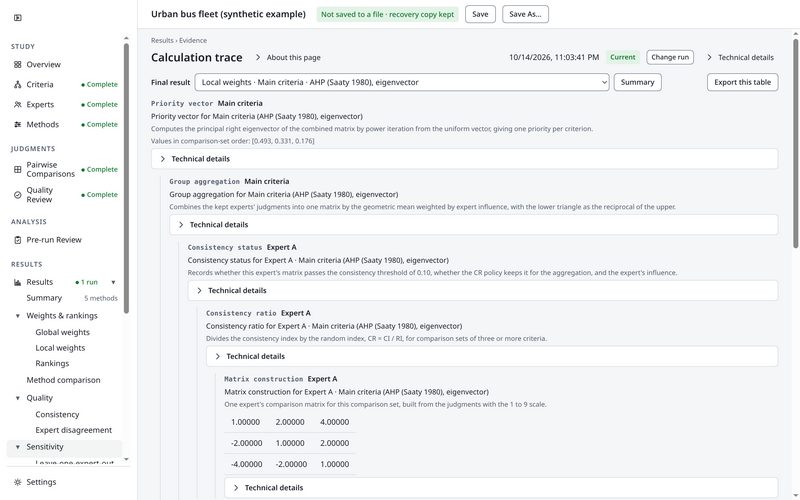Open Overview grid icon
Screen dimensions: 800x500
pyautogui.click(x=18, y=65)
